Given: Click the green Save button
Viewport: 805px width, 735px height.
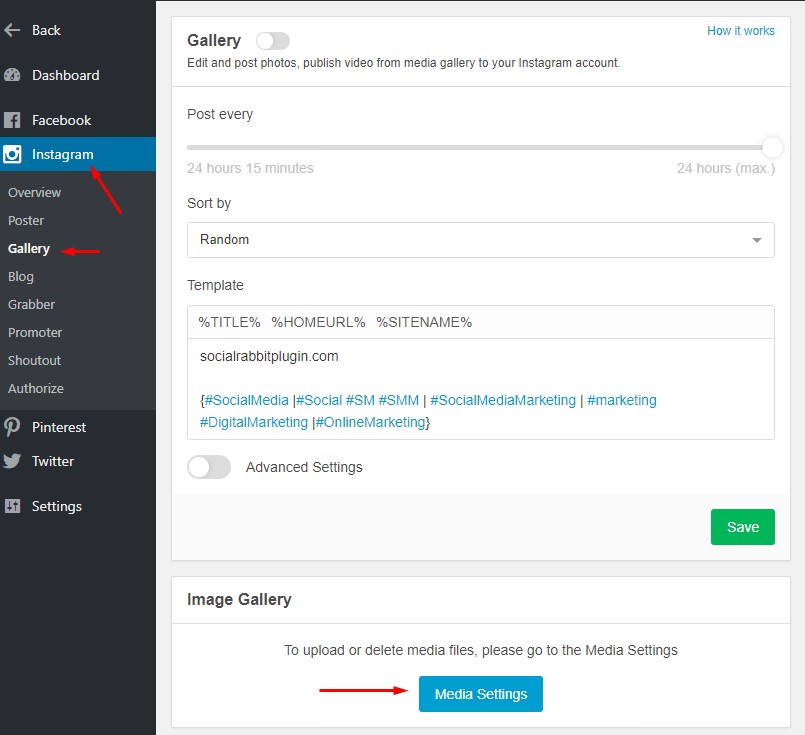Looking at the screenshot, I should 742,527.
